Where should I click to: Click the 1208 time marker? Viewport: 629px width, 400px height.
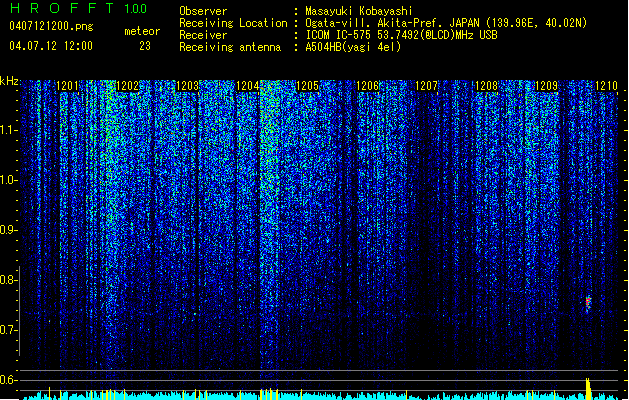coord(487,86)
